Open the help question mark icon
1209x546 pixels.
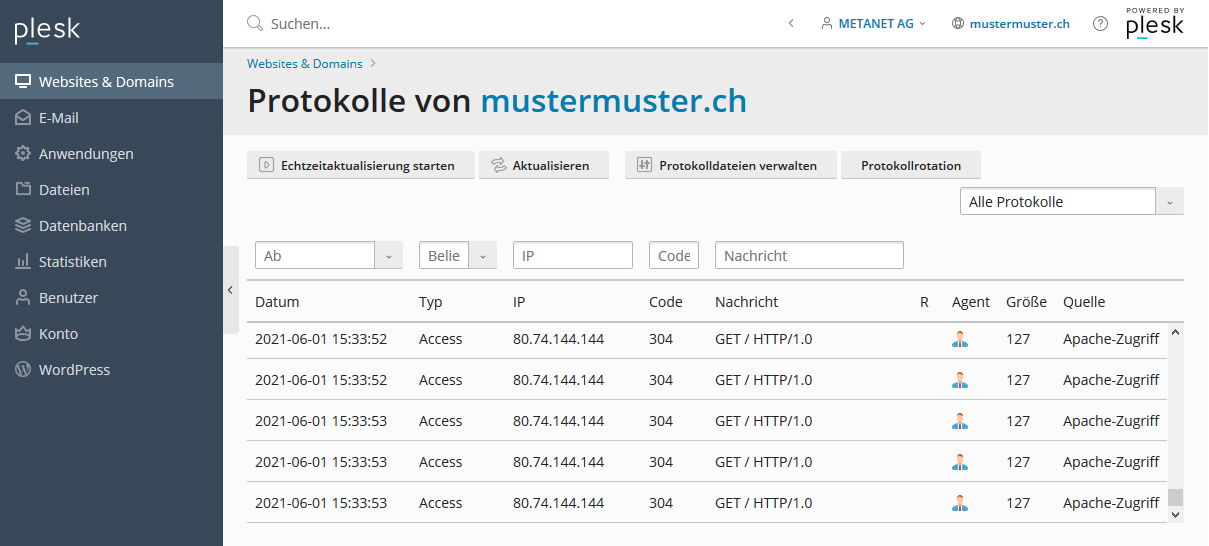(x=1100, y=23)
